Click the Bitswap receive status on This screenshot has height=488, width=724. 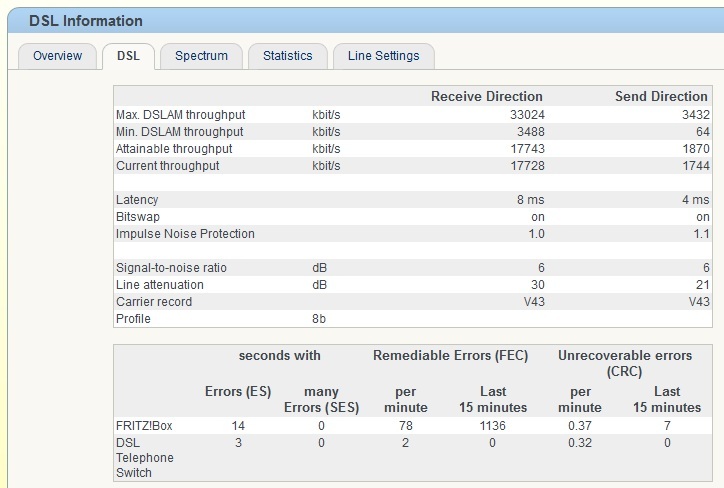coord(537,217)
